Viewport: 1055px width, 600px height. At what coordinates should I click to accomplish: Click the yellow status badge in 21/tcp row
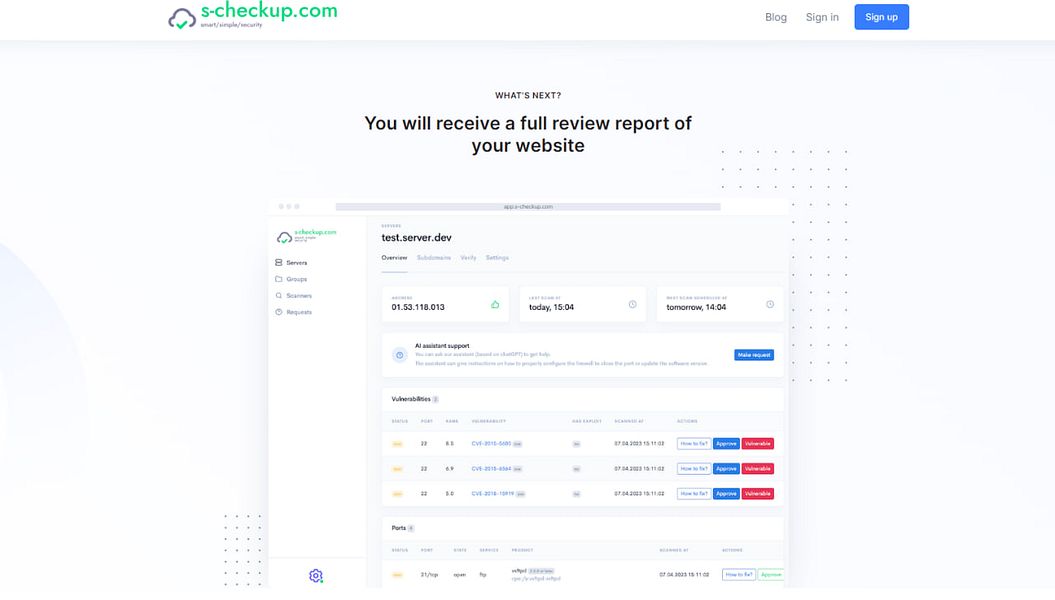(x=398, y=575)
